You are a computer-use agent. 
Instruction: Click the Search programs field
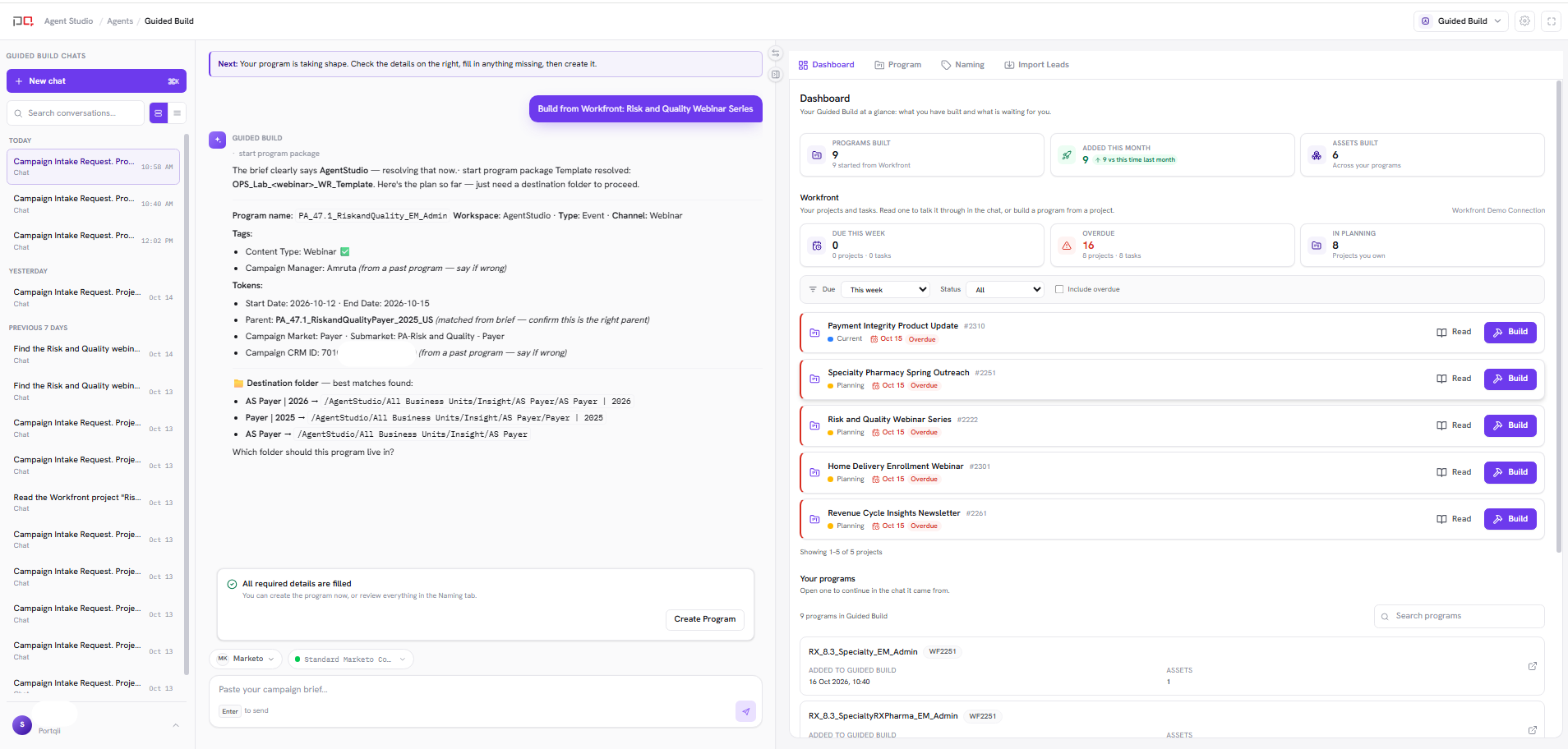click(1459, 616)
